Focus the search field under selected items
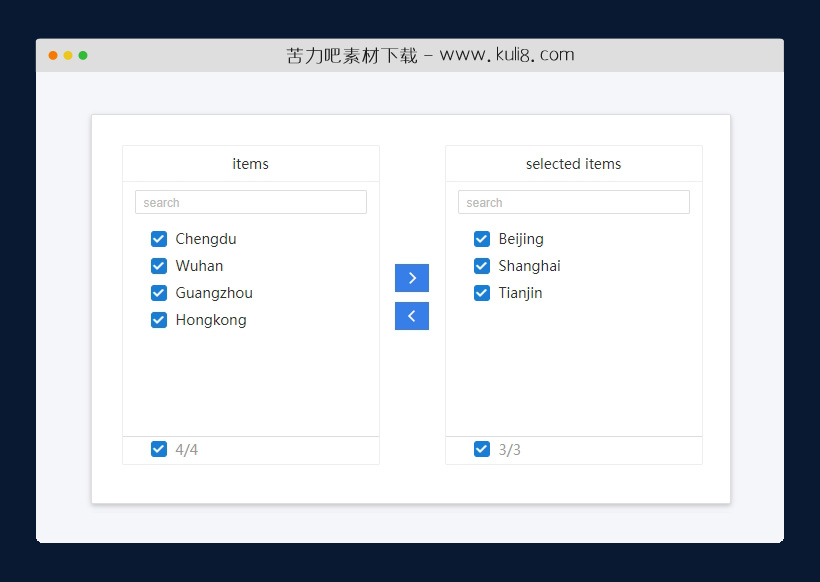 coord(573,202)
